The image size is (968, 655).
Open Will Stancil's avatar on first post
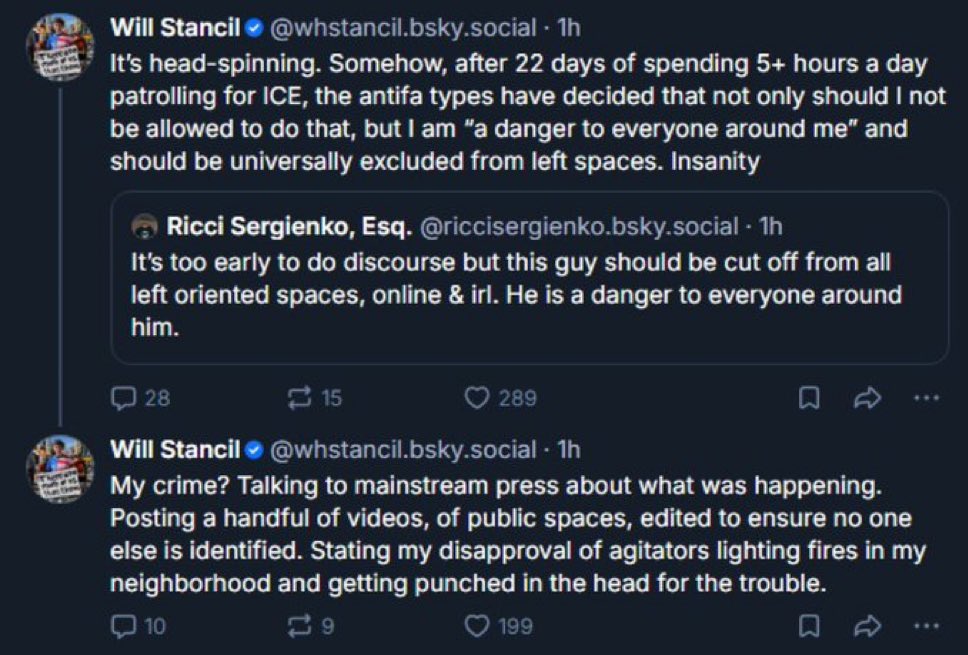coord(60,47)
